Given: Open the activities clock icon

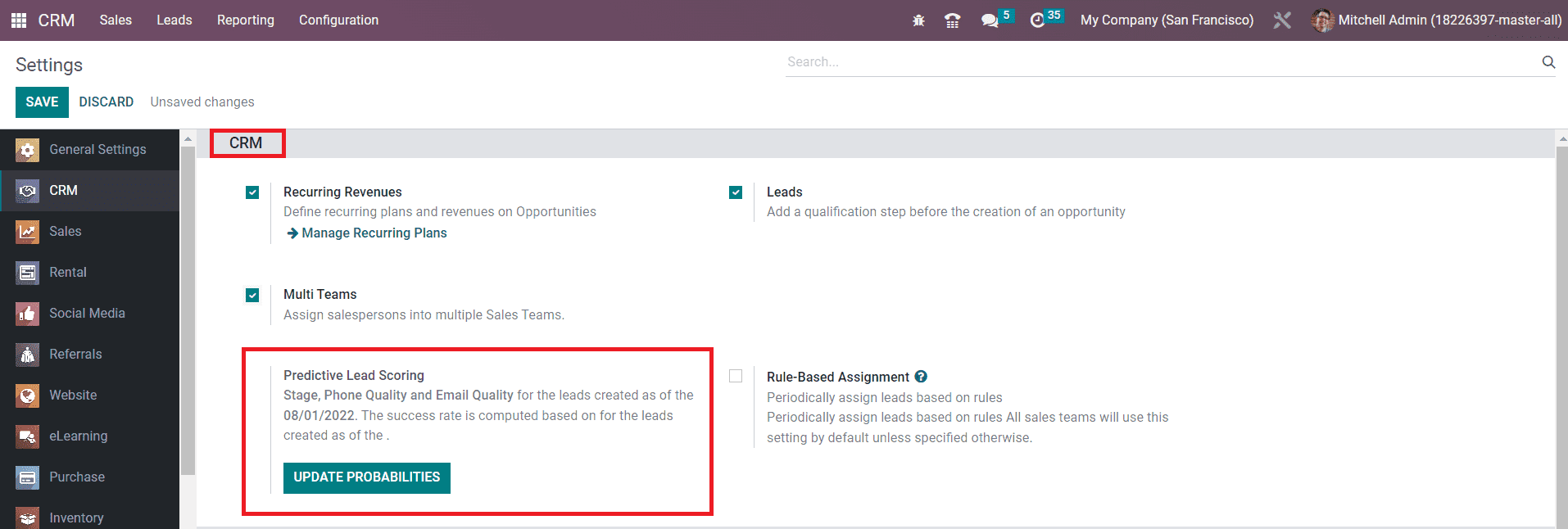Looking at the screenshot, I should 1037,20.
